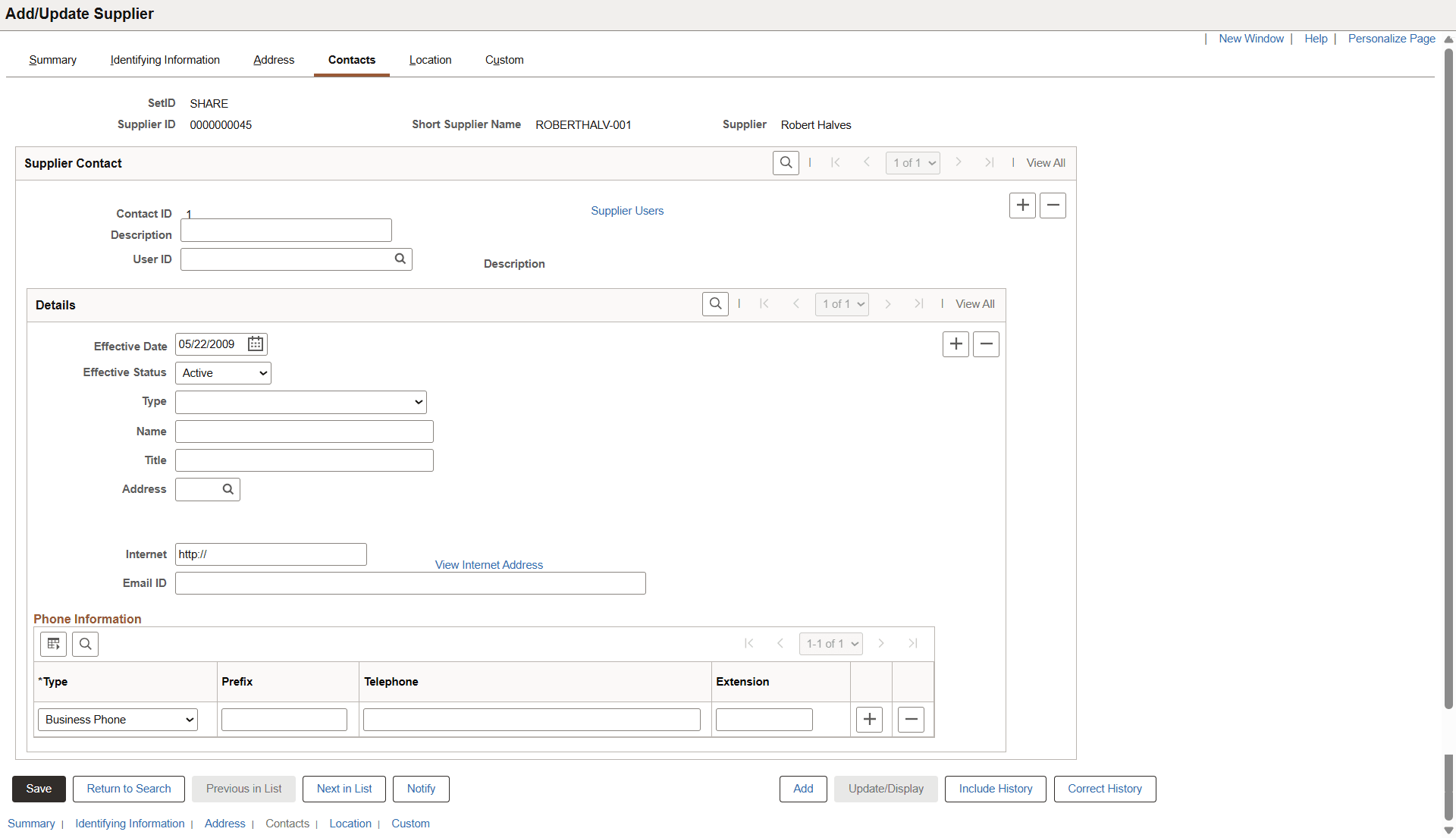Open the Effective Date calendar picker
Screen dimensions: 1456x838
tap(255, 344)
